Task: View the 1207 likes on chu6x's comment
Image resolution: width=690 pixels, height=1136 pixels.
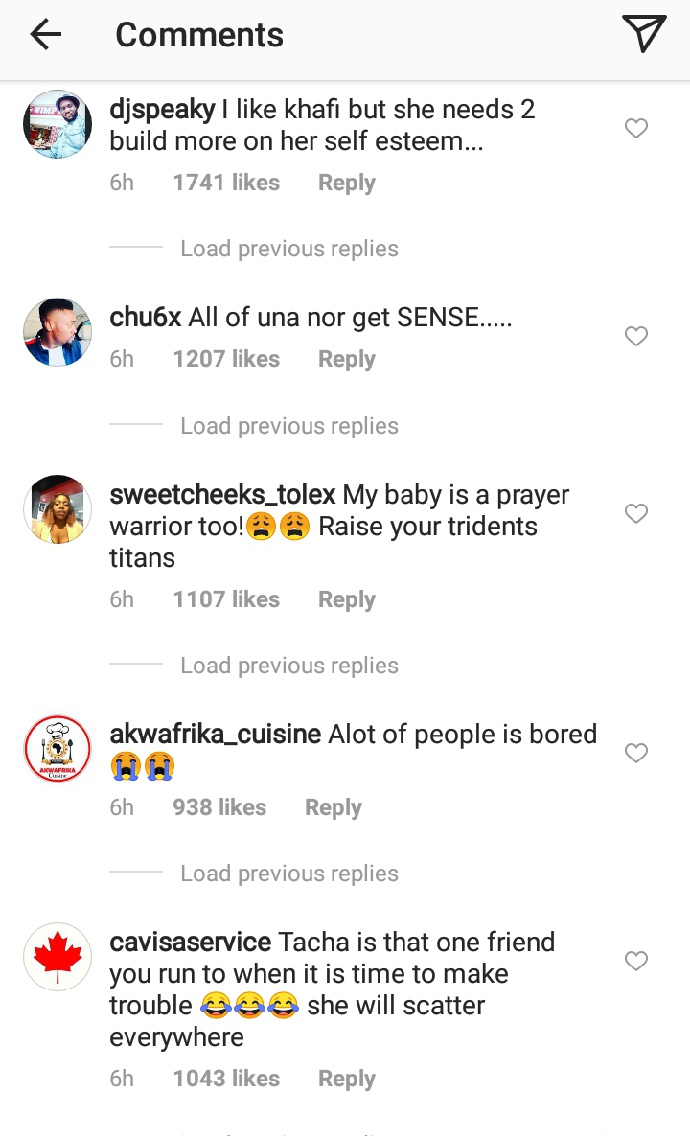Action: (226, 359)
